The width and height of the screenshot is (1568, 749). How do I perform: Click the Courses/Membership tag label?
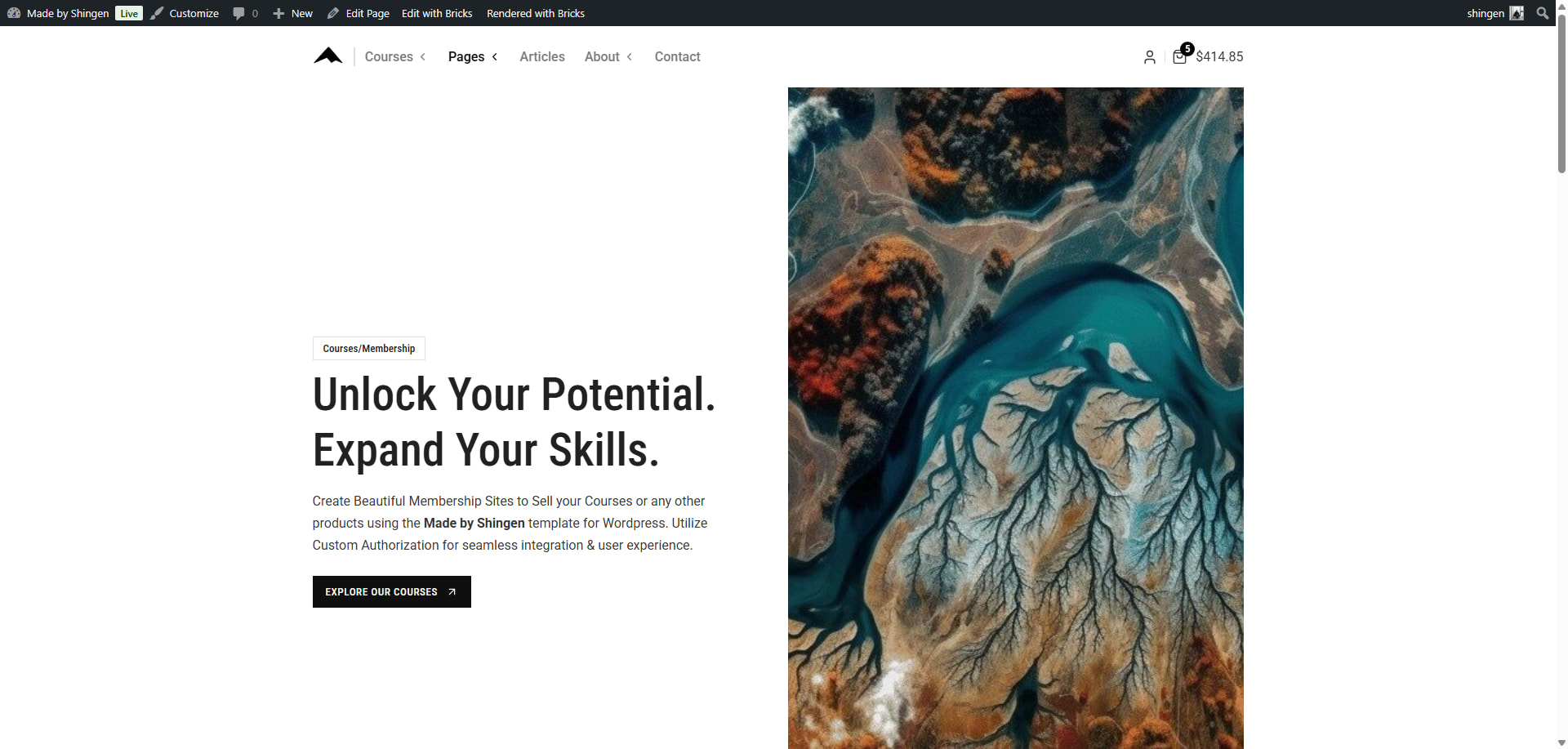pyautogui.click(x=368, y=348)
